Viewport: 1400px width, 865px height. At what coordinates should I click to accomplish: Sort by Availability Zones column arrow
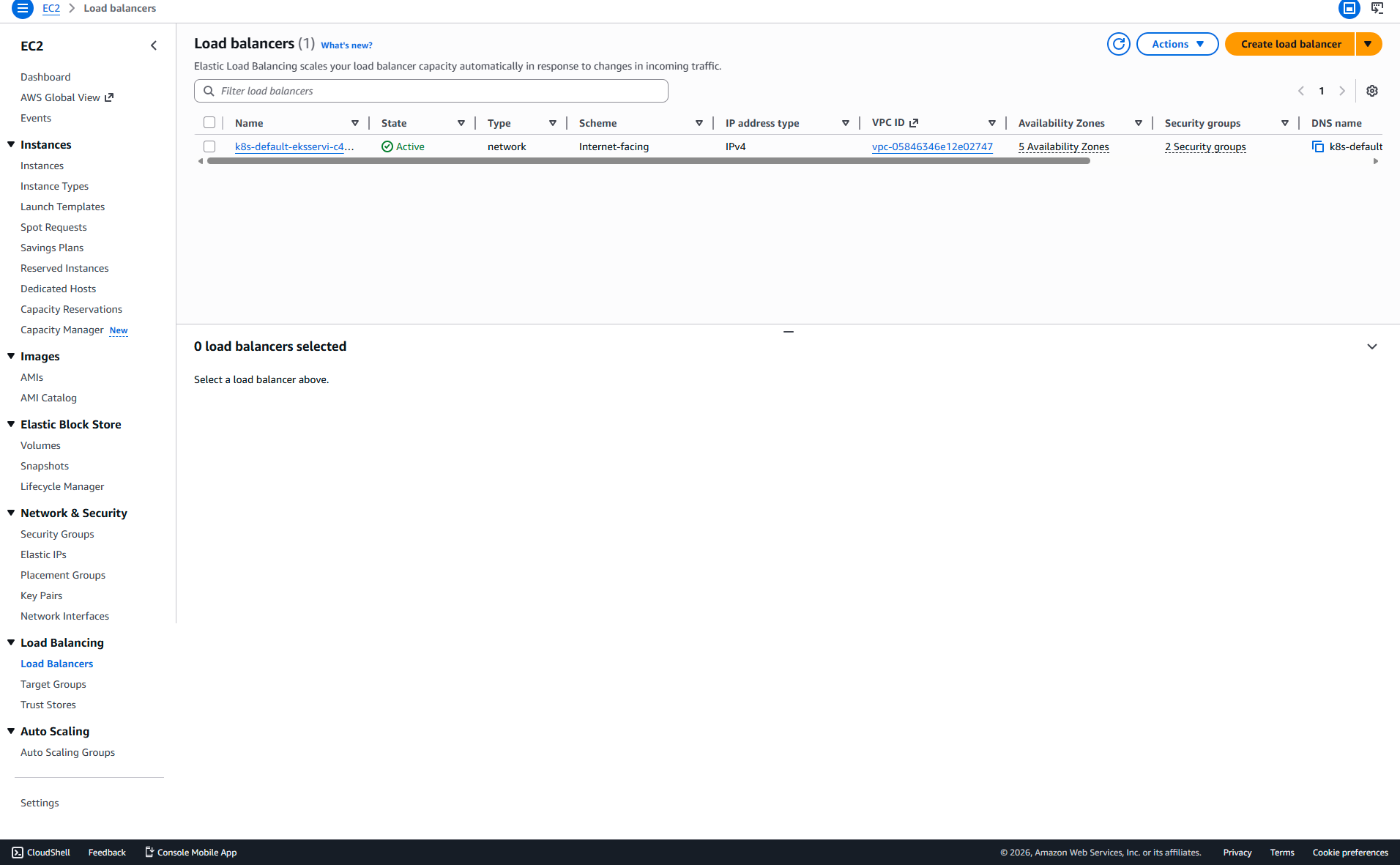coord(1139,123)
